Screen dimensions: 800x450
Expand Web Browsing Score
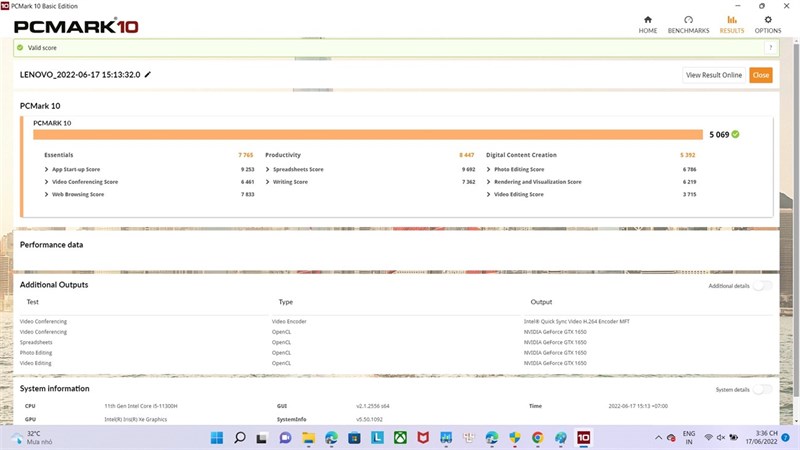pyautogui.click(x=46, y=194)
